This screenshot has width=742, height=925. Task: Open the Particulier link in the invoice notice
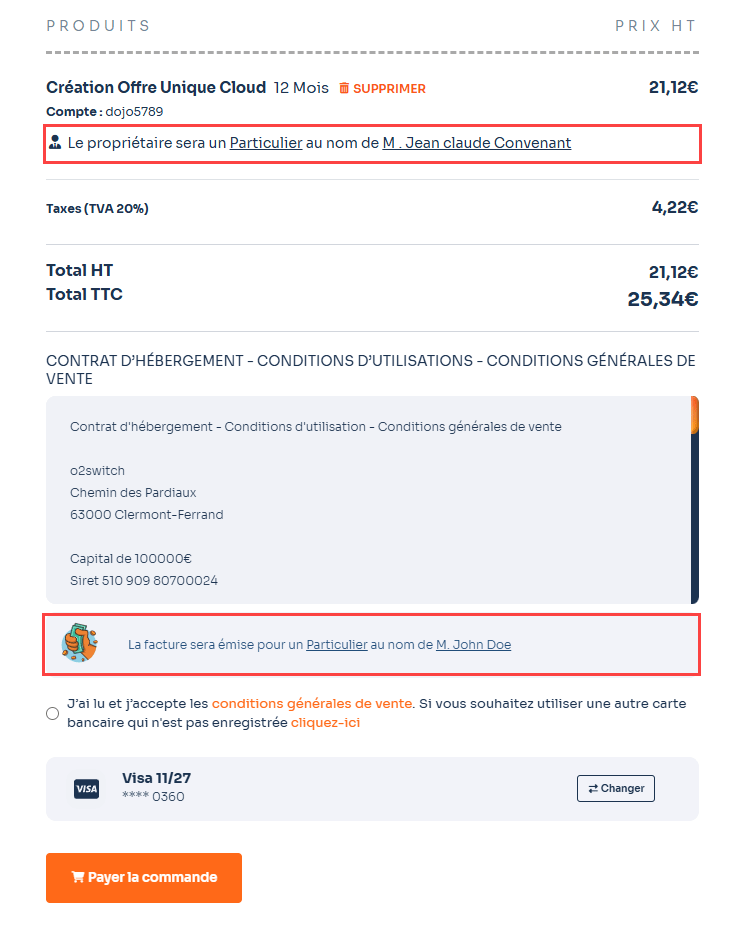pyautogui.click(x=337, y=645)
